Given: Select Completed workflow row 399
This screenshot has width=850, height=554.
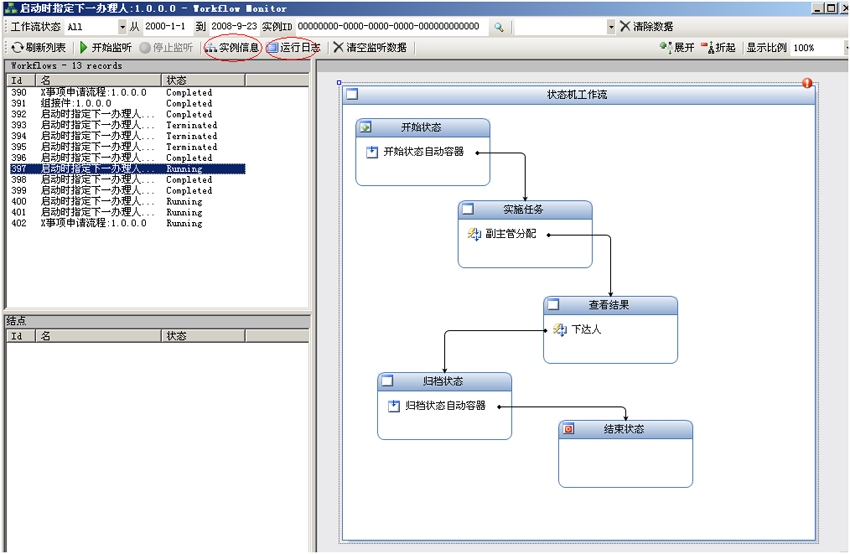Looking at the screenshot, I should 127,190.
